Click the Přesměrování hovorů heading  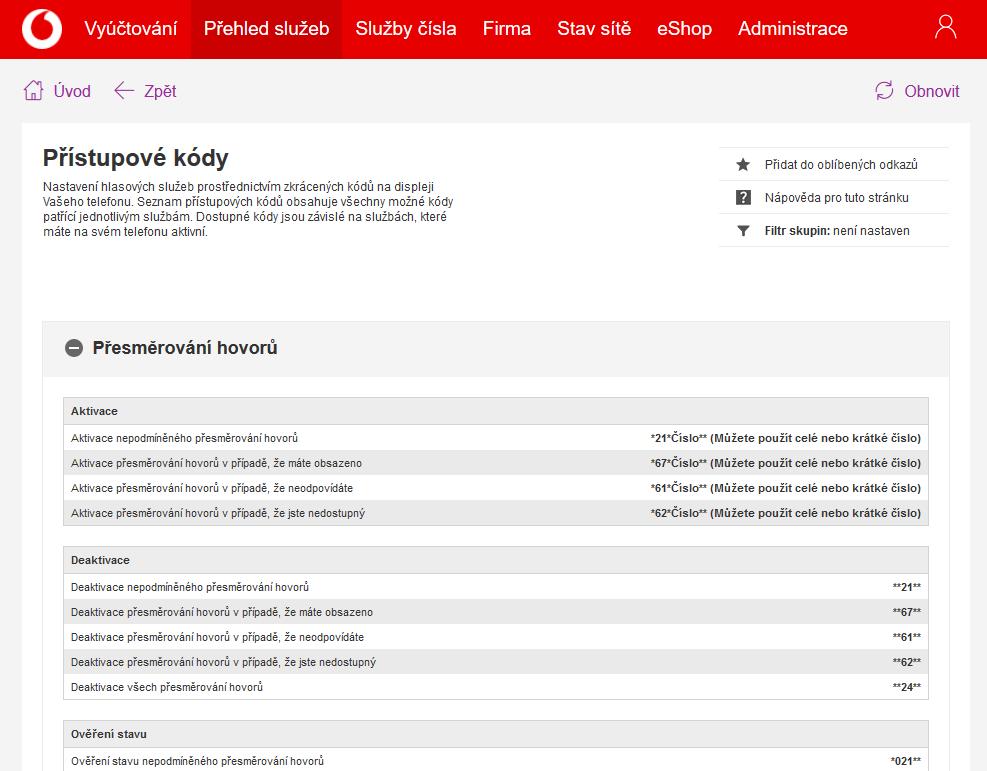185,348
